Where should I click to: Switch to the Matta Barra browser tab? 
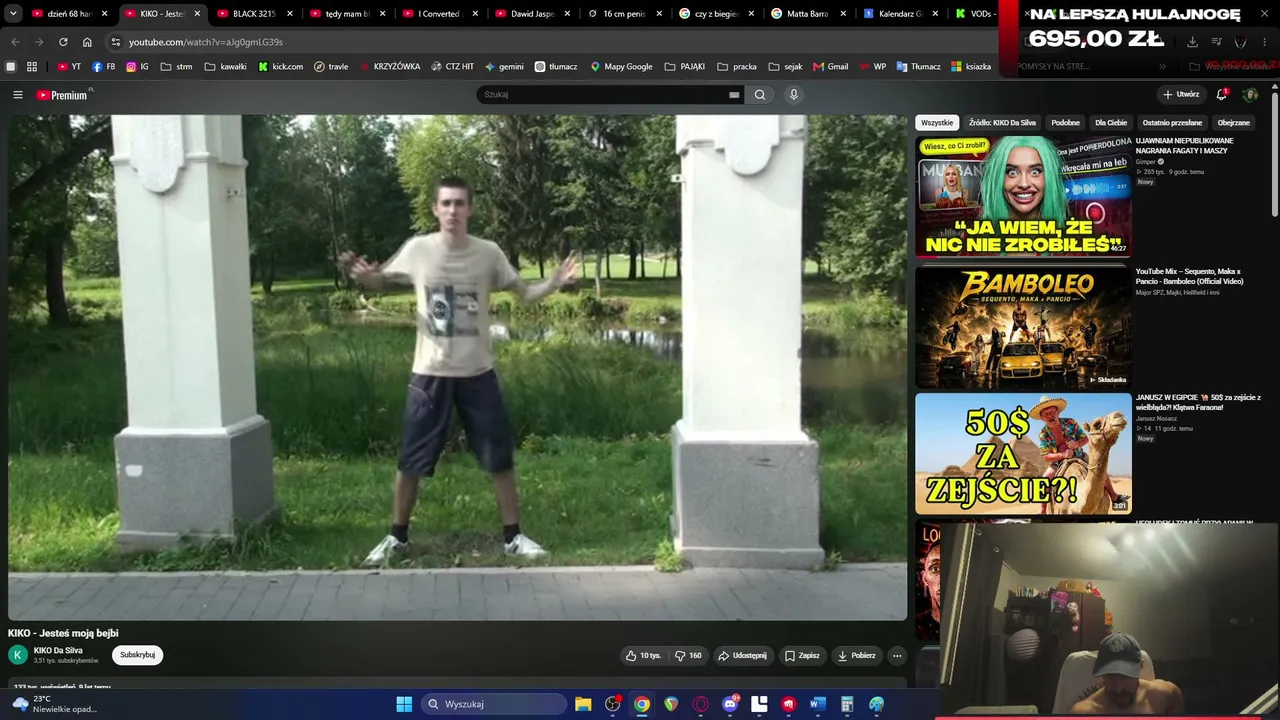tap(809, 14)
